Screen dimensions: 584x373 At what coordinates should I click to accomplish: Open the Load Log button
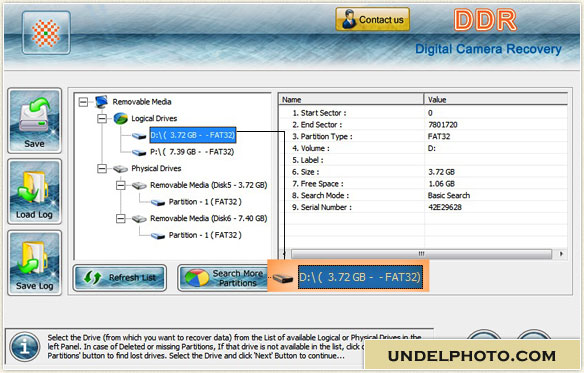(34, 192)
